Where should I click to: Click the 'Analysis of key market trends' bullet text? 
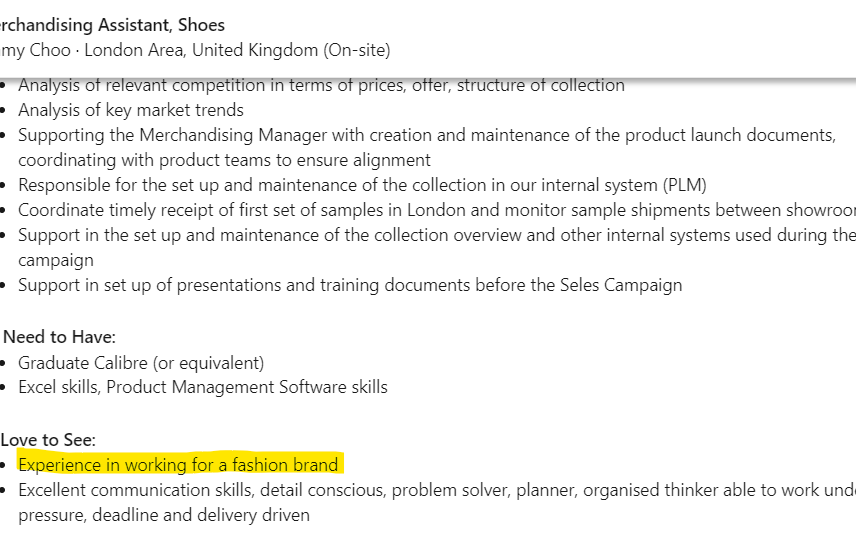(x=131, y=110)
